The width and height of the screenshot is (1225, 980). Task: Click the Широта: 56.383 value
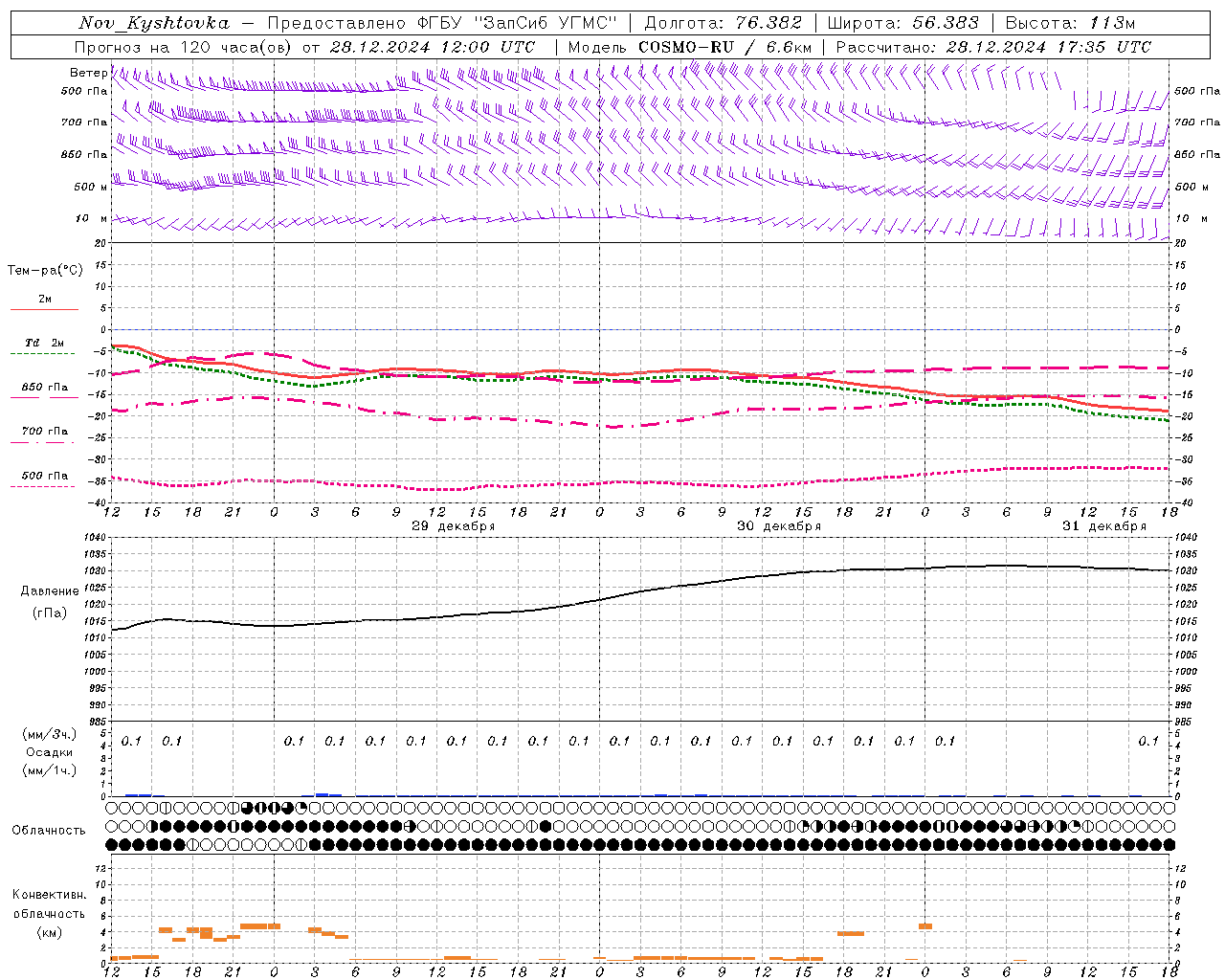coord(902,23)
